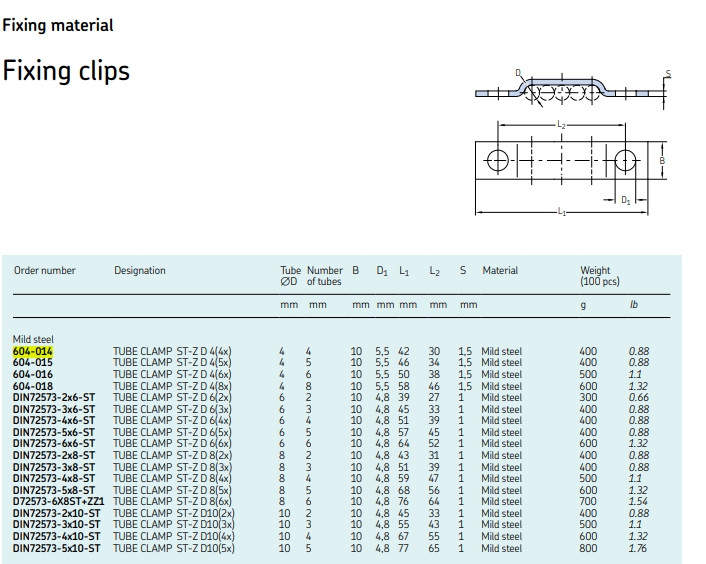Click the highlighted order number 604-014

(x=32, y=351)
